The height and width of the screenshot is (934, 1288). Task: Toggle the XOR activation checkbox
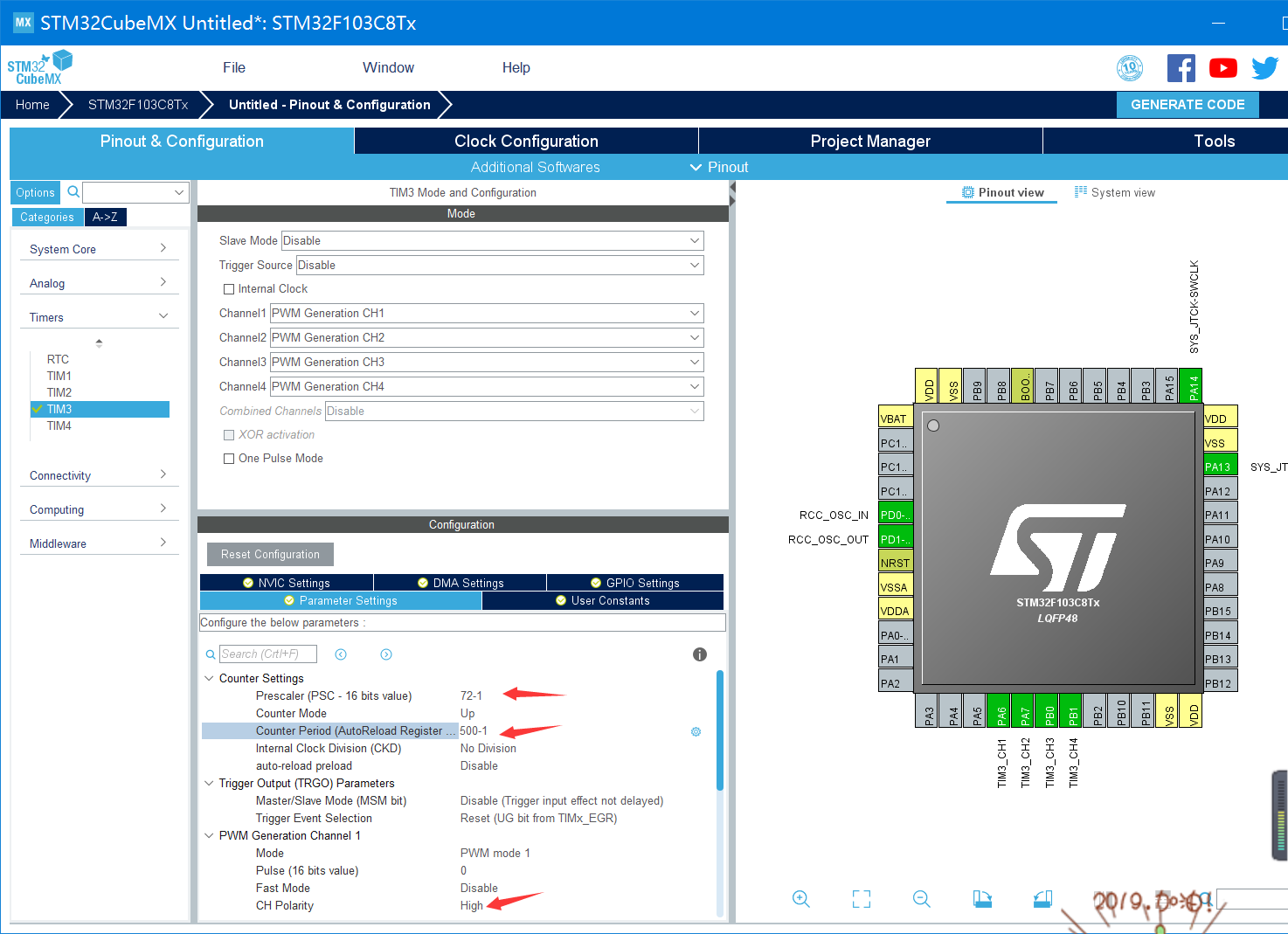(229, 435)
